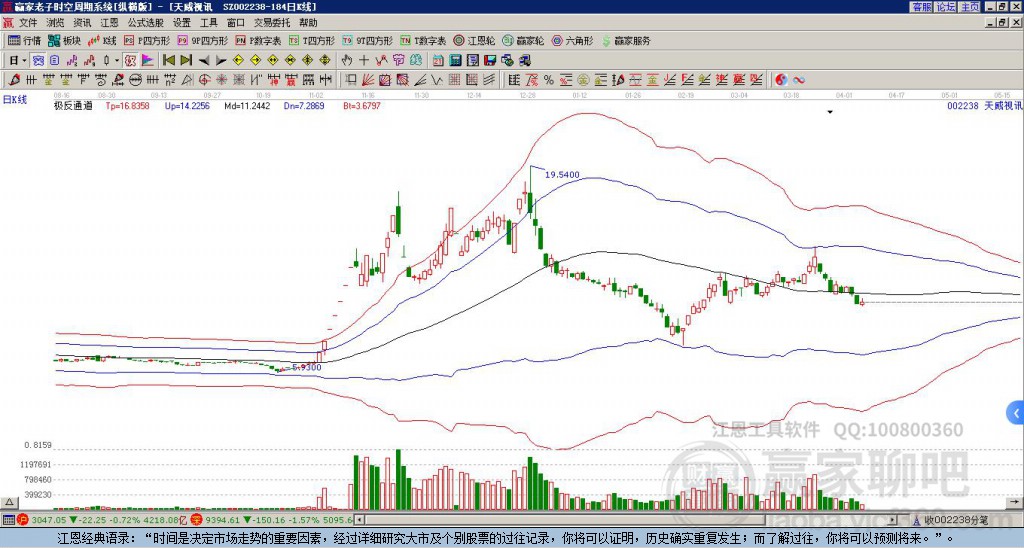
Task: Open 赢家服务 service button
Action: (626, 40)
